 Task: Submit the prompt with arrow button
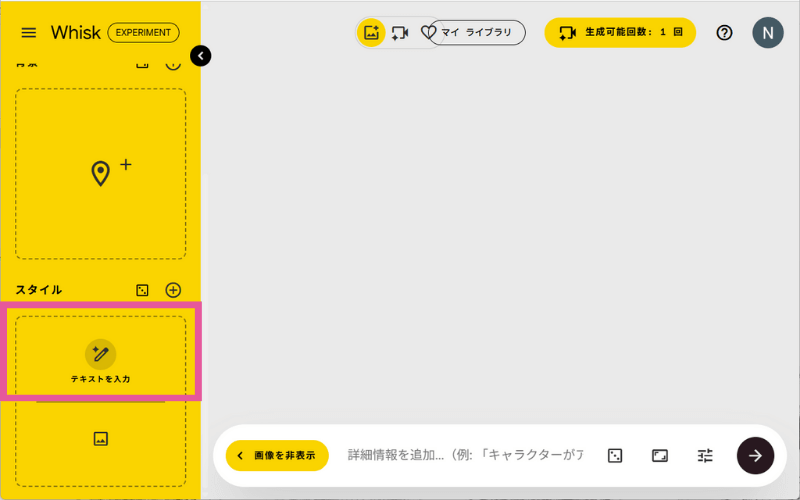point(755,456)
